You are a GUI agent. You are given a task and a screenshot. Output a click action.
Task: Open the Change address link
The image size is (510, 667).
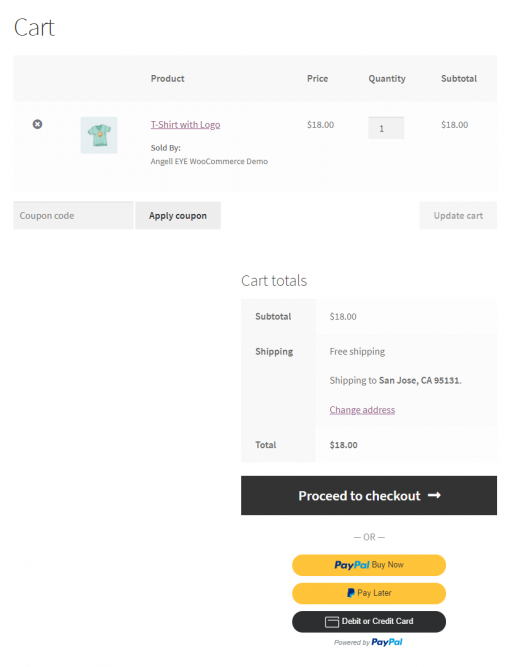[362, 410]
